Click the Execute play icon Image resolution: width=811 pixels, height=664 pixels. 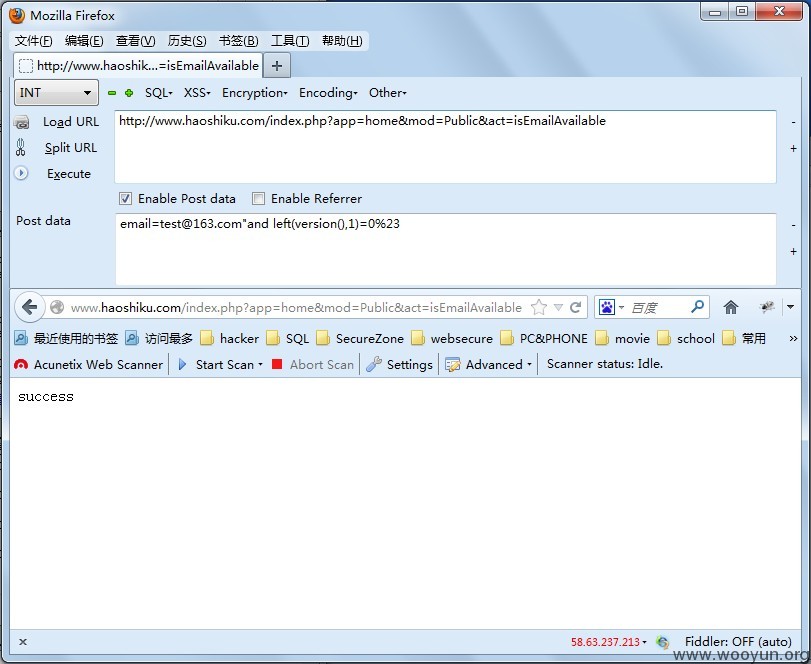(21, 173)
